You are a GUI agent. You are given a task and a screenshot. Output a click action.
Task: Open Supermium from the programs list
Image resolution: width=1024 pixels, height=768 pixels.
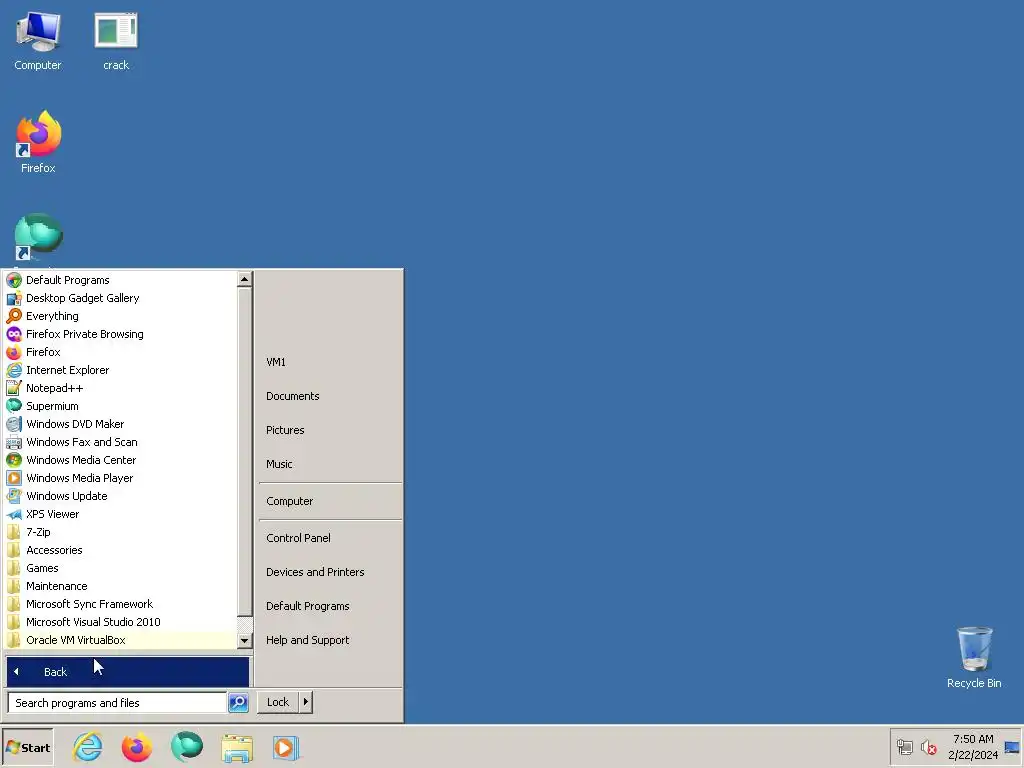point(120,406)
